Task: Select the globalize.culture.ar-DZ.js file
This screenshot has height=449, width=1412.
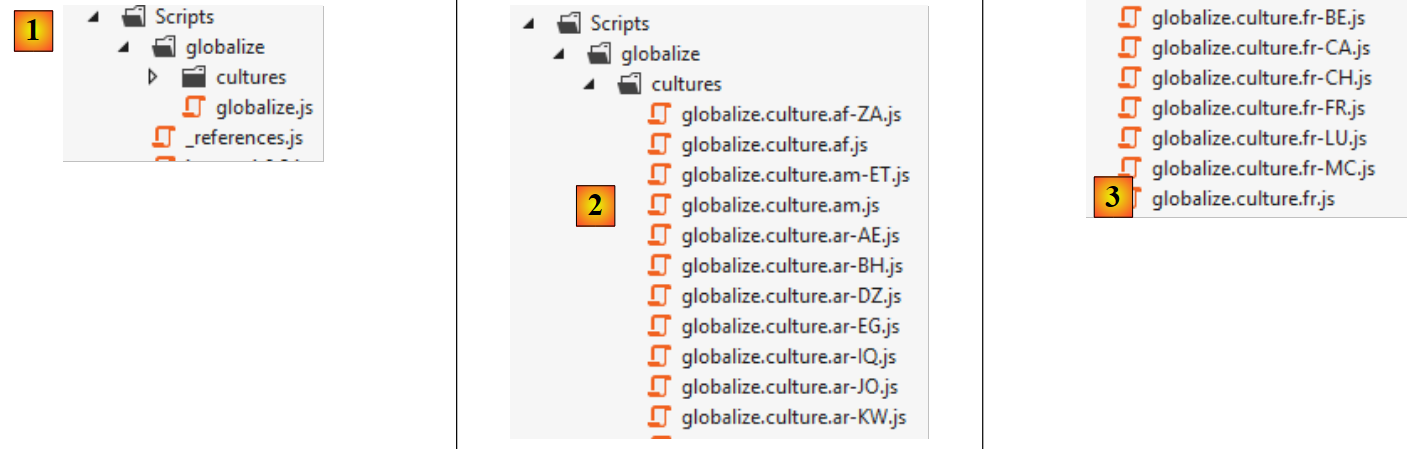Action: pyautogui.click(x=790, y=296)
